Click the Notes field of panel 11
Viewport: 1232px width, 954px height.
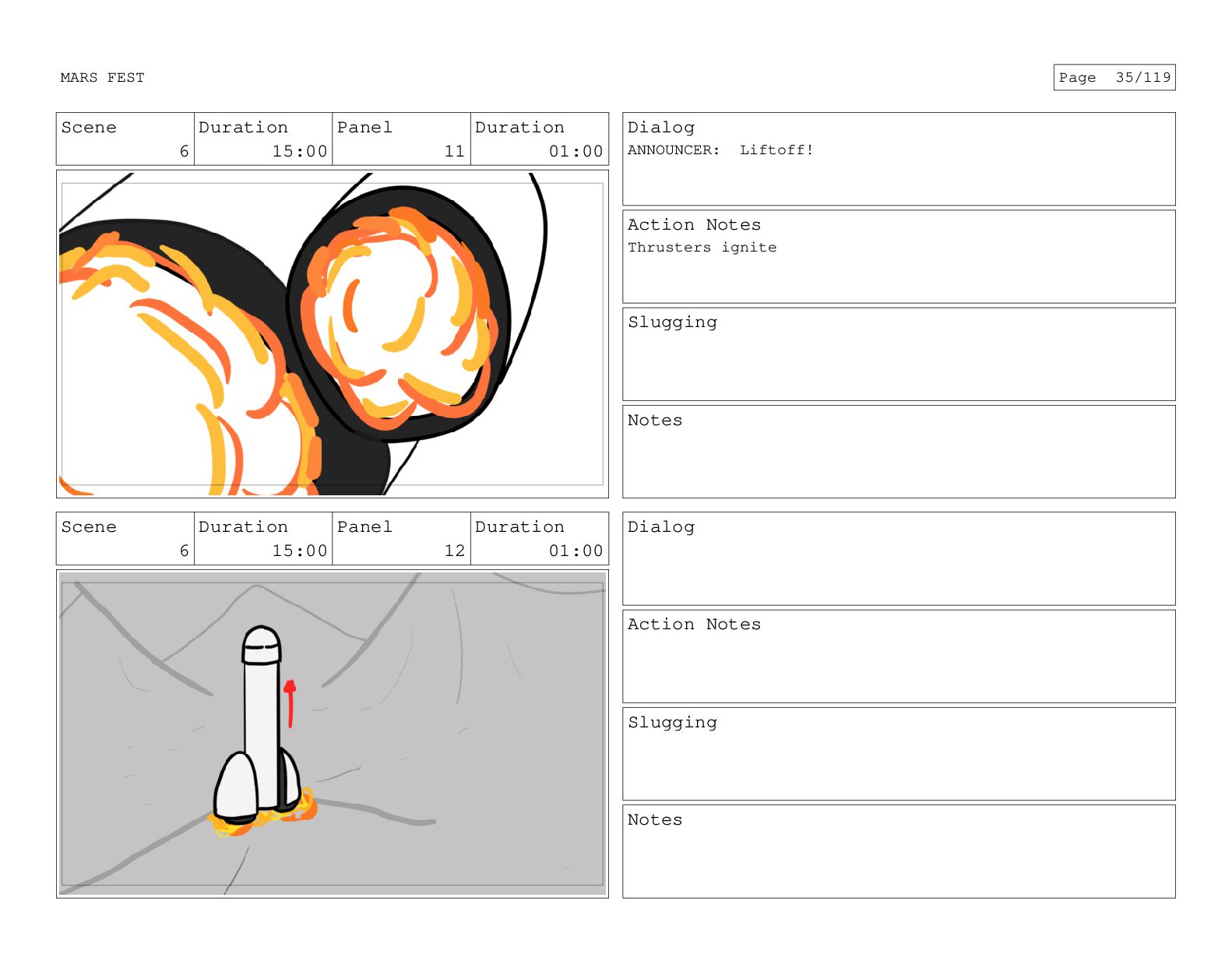tap(899, 452)
